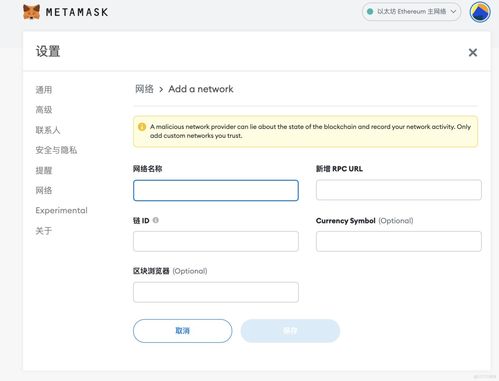Click the 新增 RPC URL input field
The image size is (499, 381).
pos(399,190)
